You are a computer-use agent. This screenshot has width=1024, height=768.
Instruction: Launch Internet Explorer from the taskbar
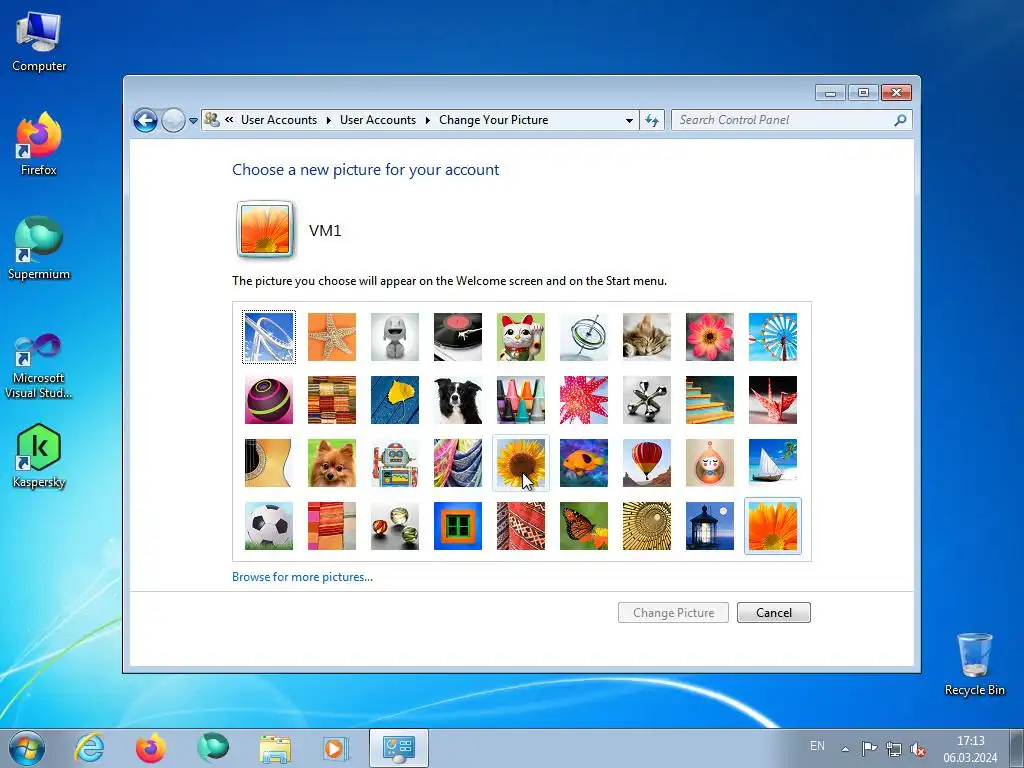click(89, 748)
